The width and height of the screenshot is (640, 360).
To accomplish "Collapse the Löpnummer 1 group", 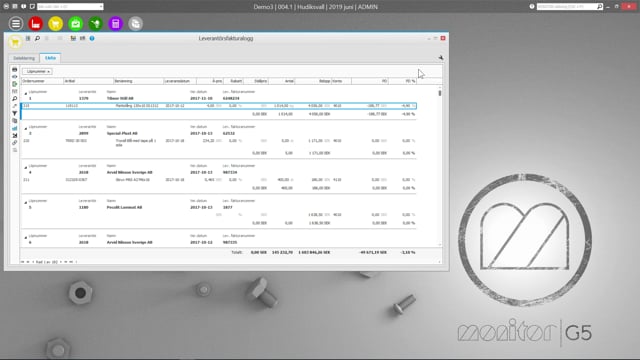I will coord(26,93).
